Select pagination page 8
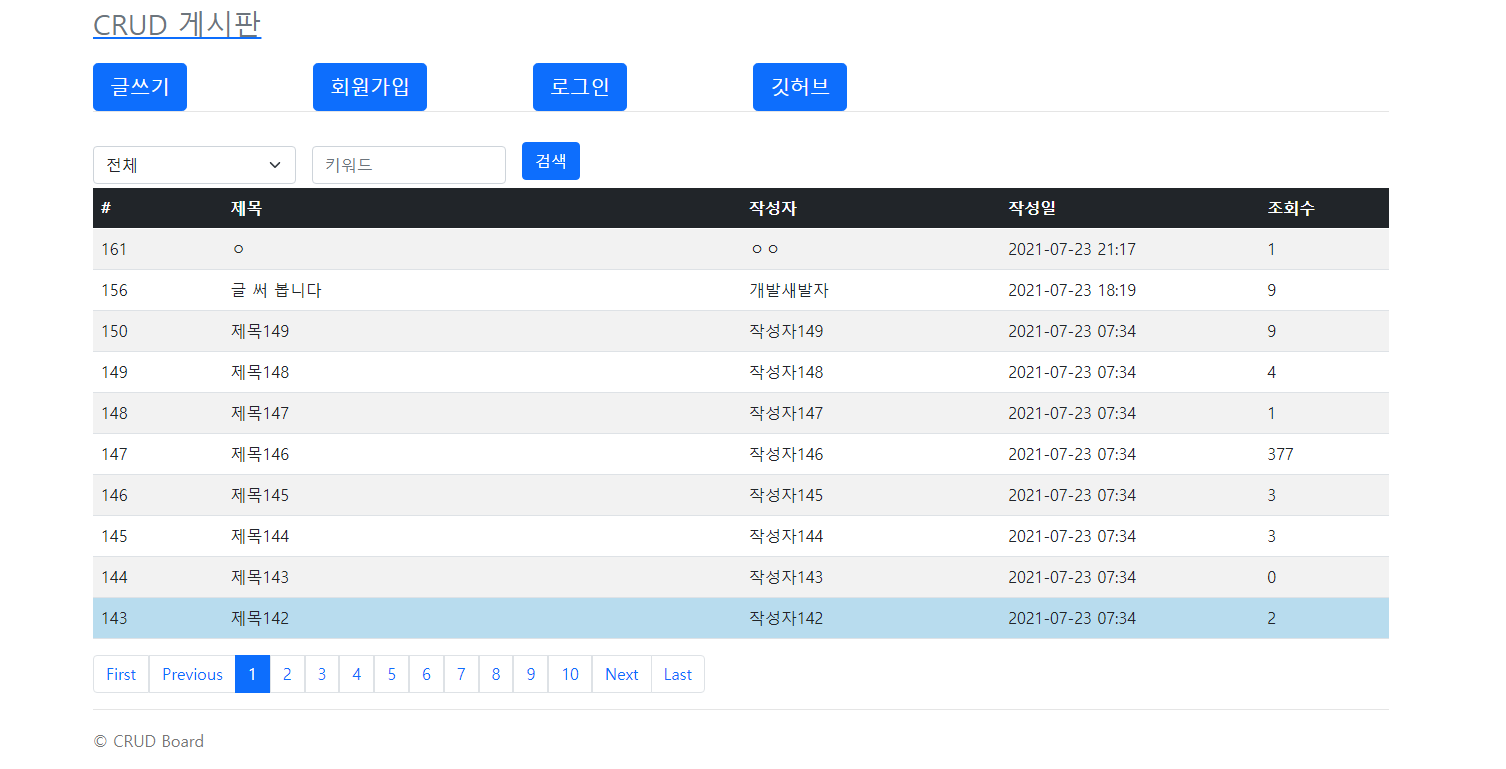Viewport: 1506px width, 769px height. pos(496,674)
